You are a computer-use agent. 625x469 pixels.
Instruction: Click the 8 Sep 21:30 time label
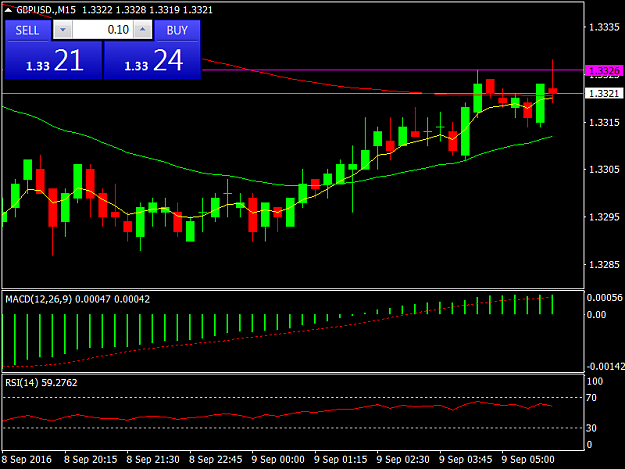point(153,459)
